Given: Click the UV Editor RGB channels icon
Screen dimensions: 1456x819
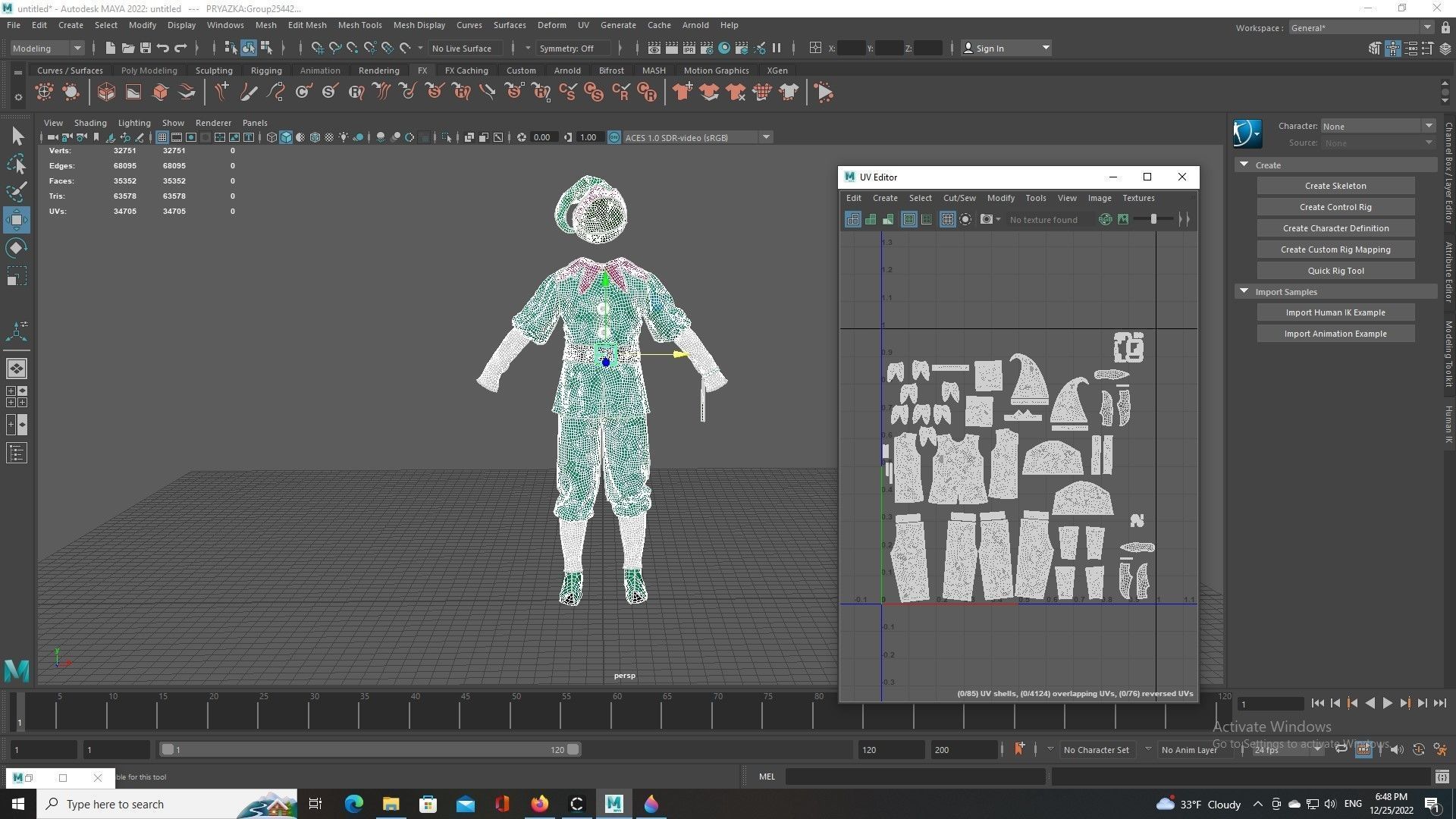Looking at the screenshot, I should tap(1105, 219).
